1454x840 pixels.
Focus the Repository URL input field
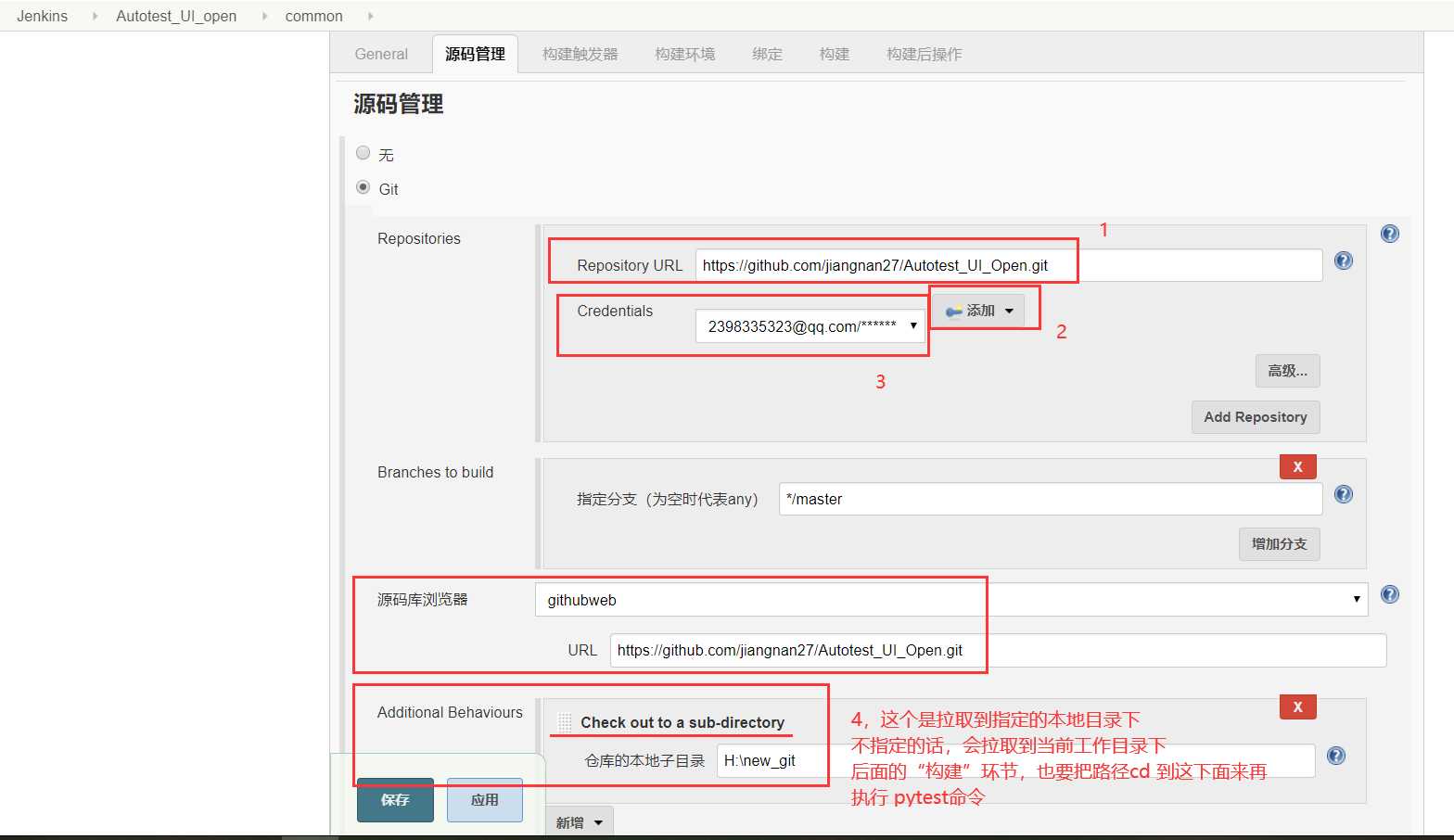pyautogui.click(x=1009, y=265)
